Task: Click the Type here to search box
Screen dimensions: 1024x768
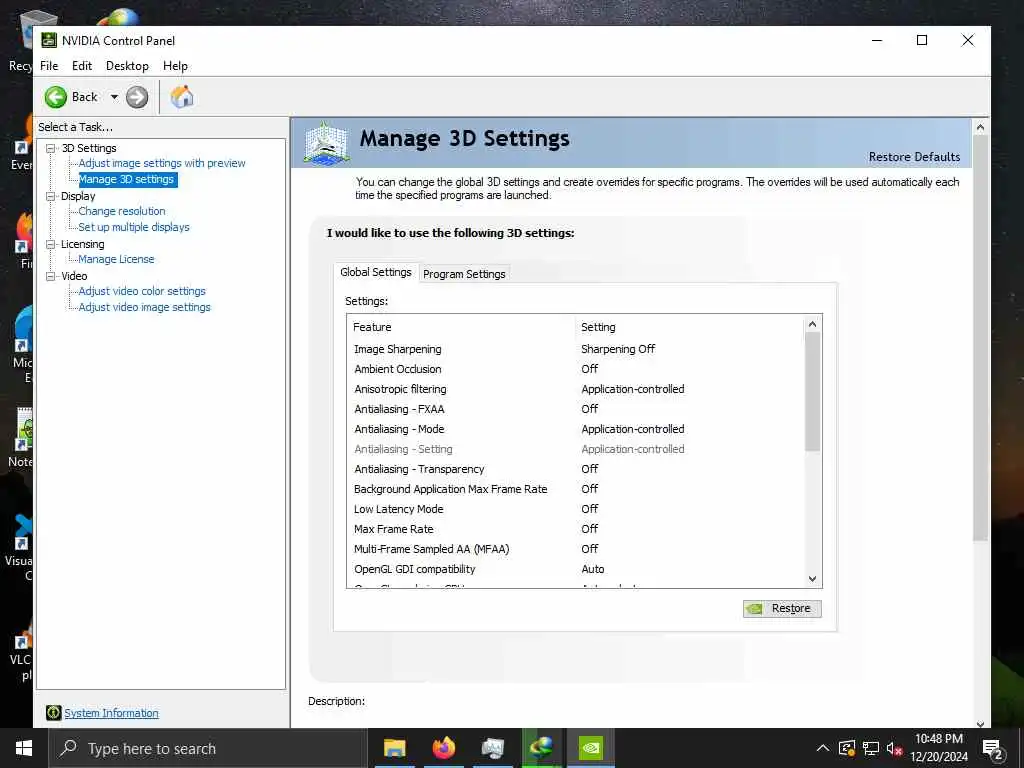Action: coord(208,748)
